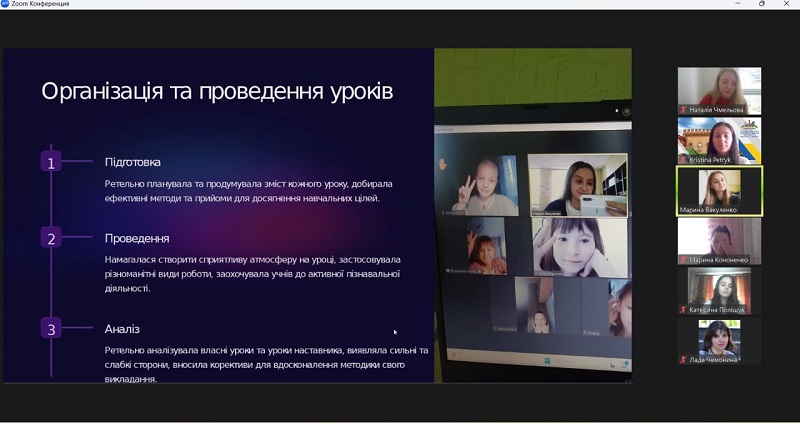The image size is (800, 423).
Task: Select Катерина Поліщук's video thumbnail
Action: coord(719,288)
